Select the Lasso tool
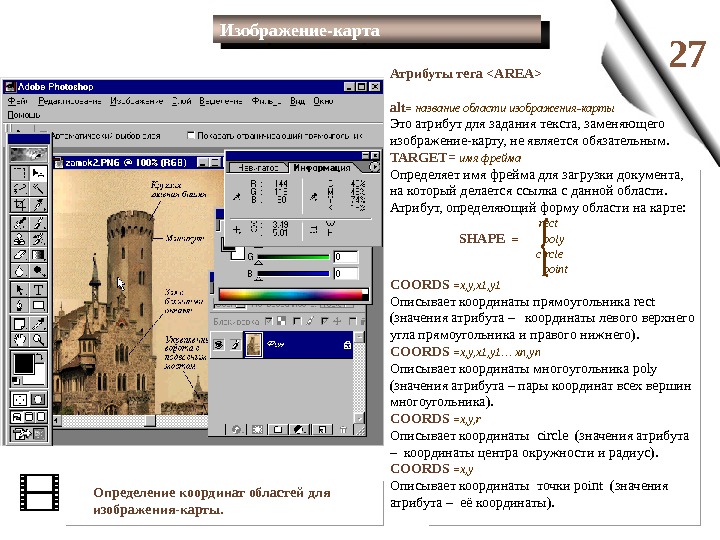The image size is (720, 540). click(x=19, y=188)
